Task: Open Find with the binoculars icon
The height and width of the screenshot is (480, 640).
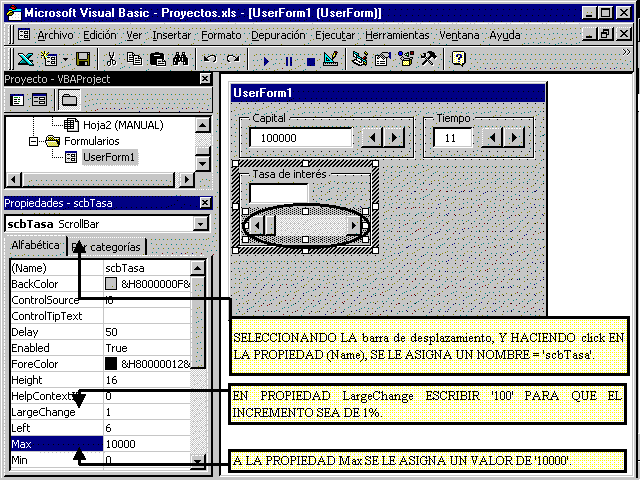Action: coord(180,60)
